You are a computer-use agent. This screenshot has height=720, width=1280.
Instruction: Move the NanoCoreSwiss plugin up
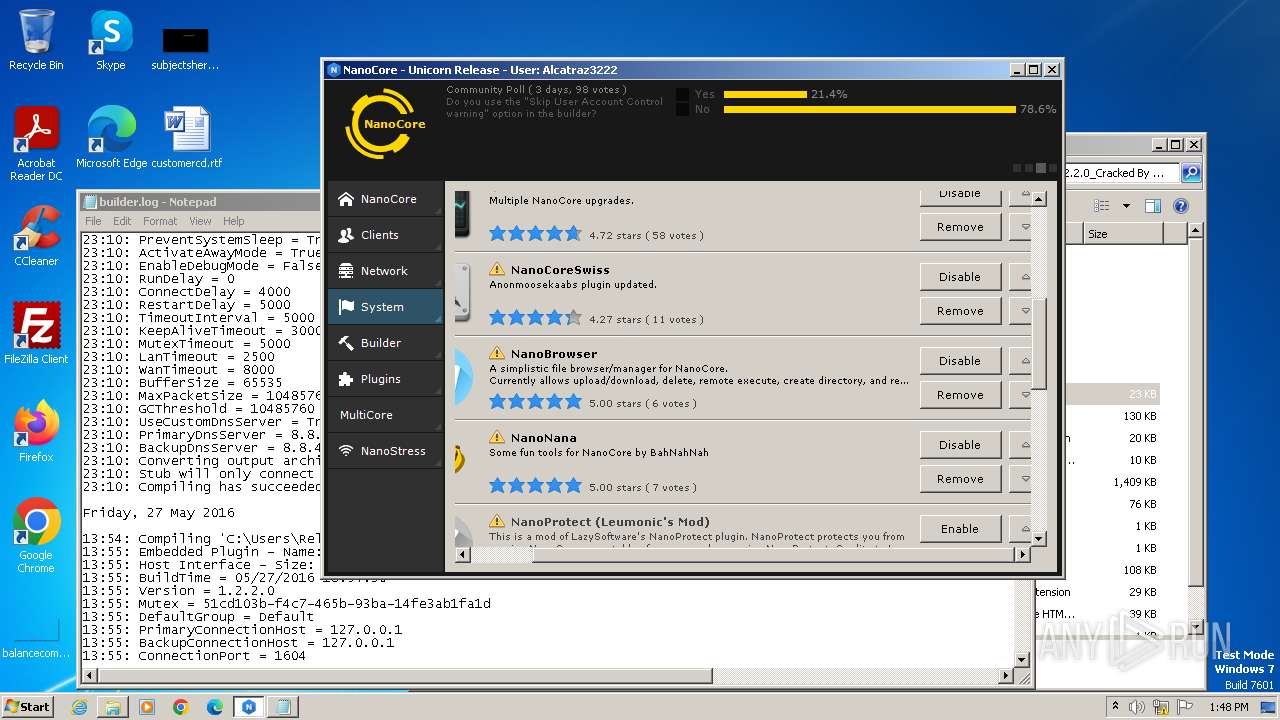1020,277
